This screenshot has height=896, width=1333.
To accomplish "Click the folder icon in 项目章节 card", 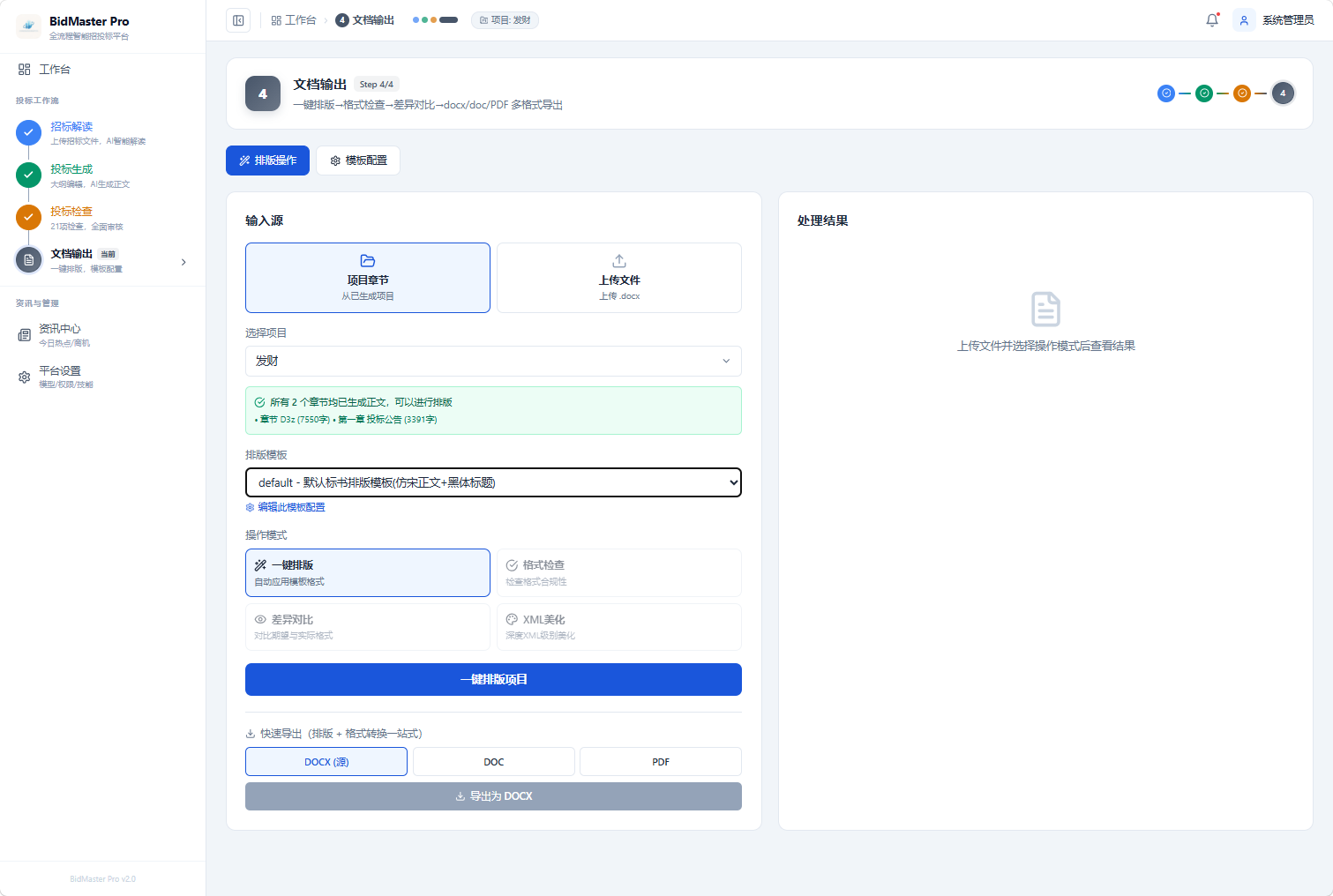I will pyautogui.click(x=368, y=261).
